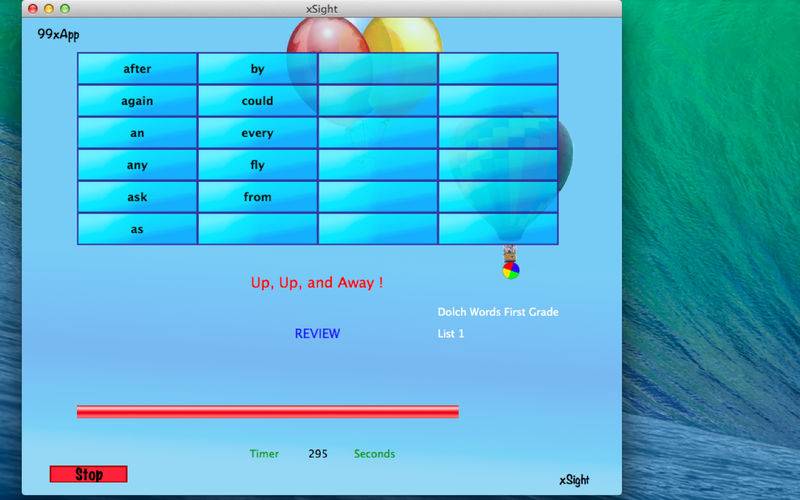This screenshot has width=800, height=500.
Task: Minimize xSight window with yellow button
Action: click(49, 9)
